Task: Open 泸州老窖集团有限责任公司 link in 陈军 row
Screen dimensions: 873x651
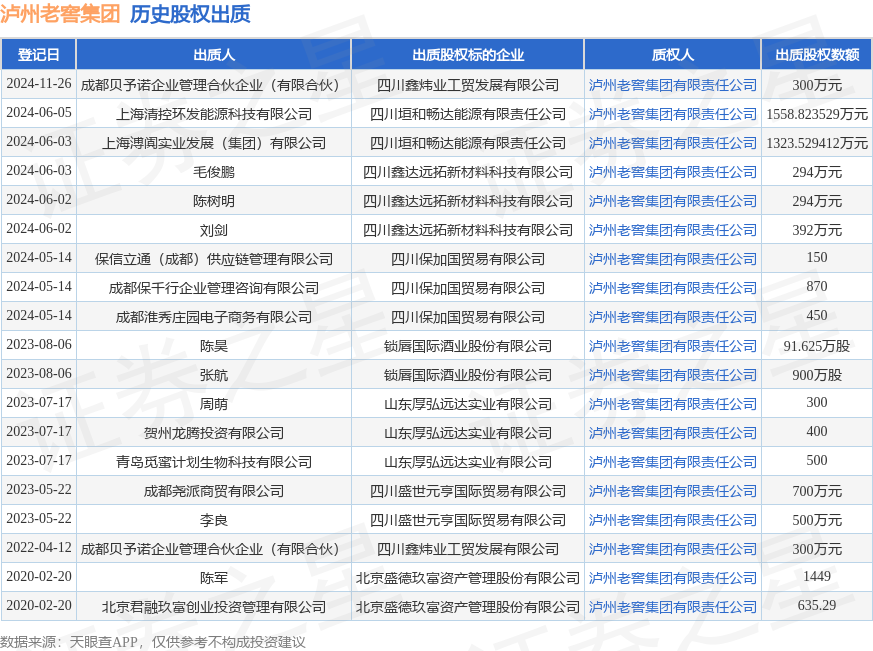Action: [673, 578]
